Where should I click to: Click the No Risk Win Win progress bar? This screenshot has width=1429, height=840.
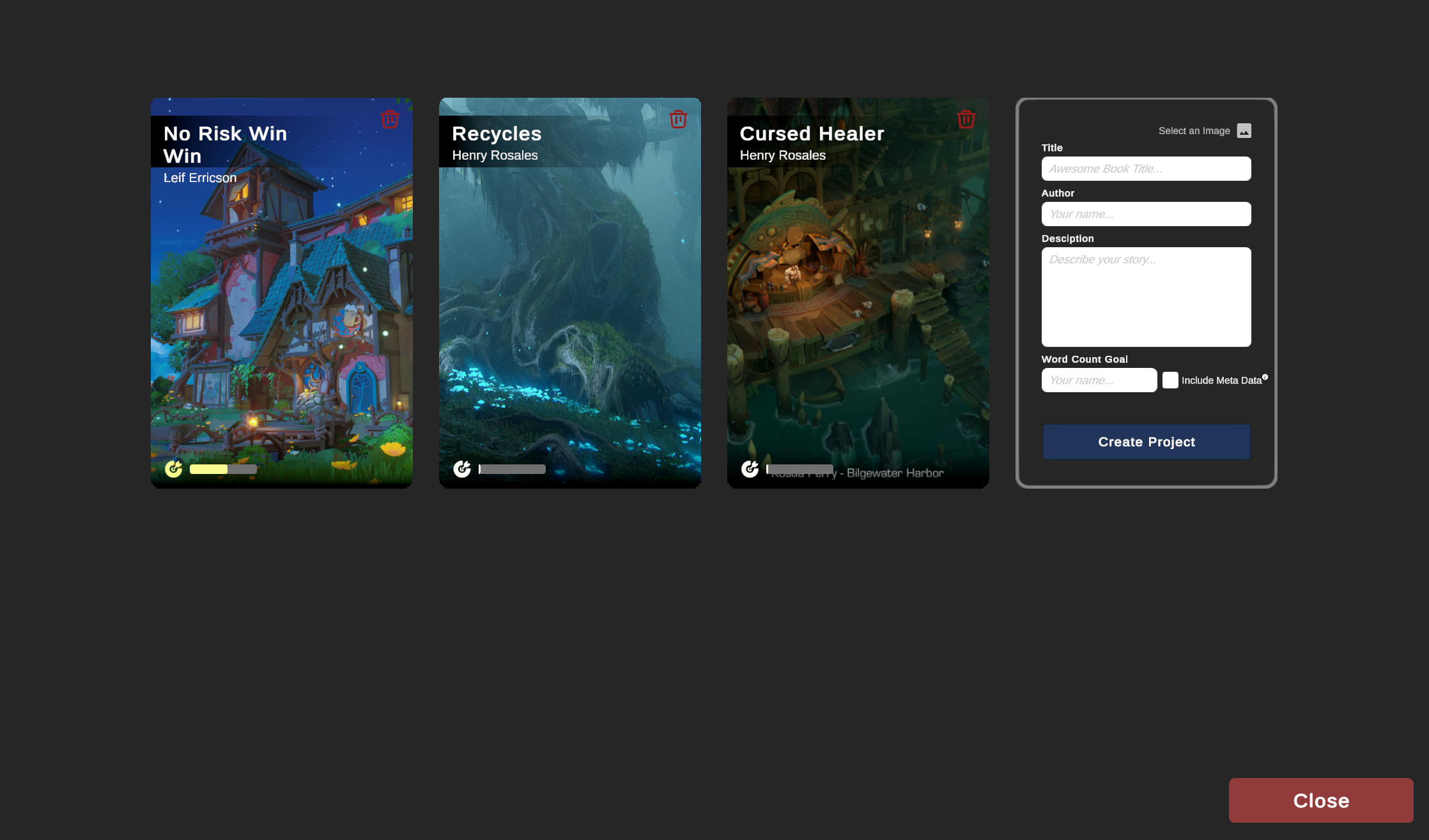click(x=223, y=469)
